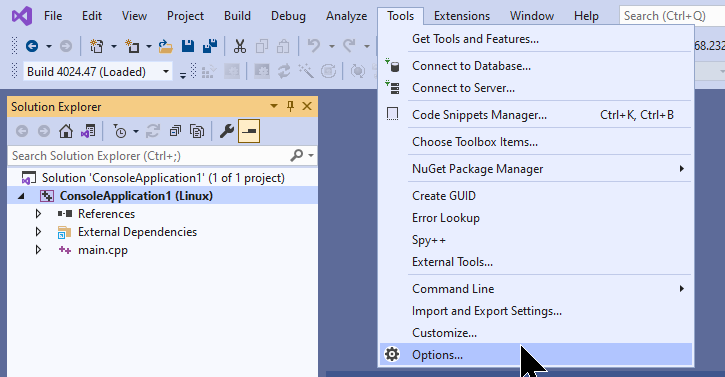This screenshot has width=725, height=377.
Task: Open the Undo history dropdown arrow
Action: point(332,46)
